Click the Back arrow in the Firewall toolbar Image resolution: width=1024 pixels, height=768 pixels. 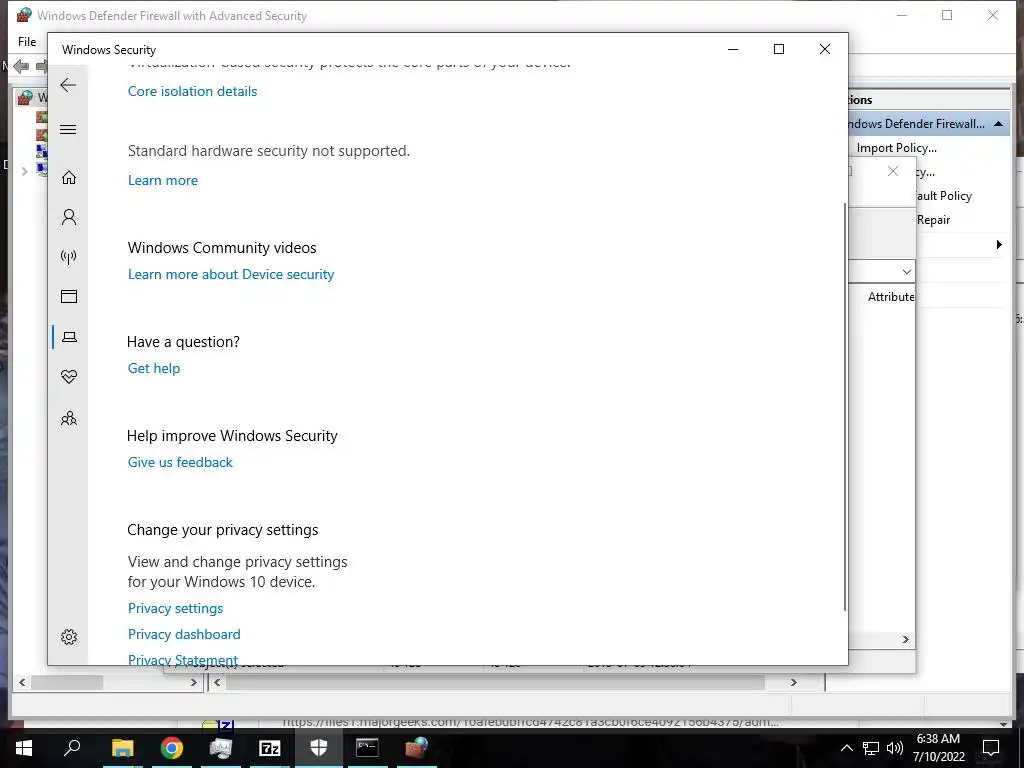pos(21,66)
